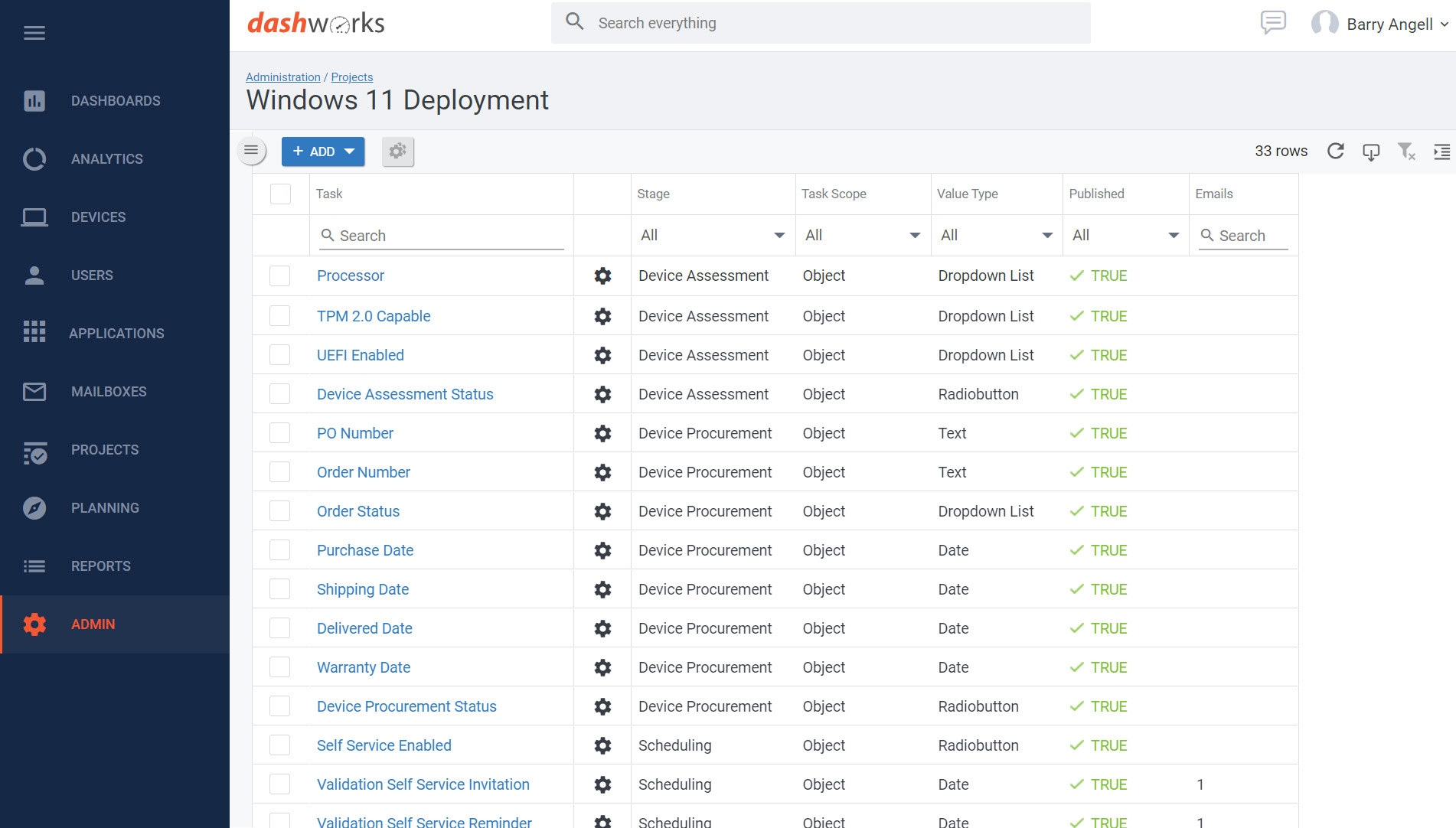Click the gear icon for Order Status
Image resolution: width=1456 pixels, height=828 pixels.
pos(603,511)
